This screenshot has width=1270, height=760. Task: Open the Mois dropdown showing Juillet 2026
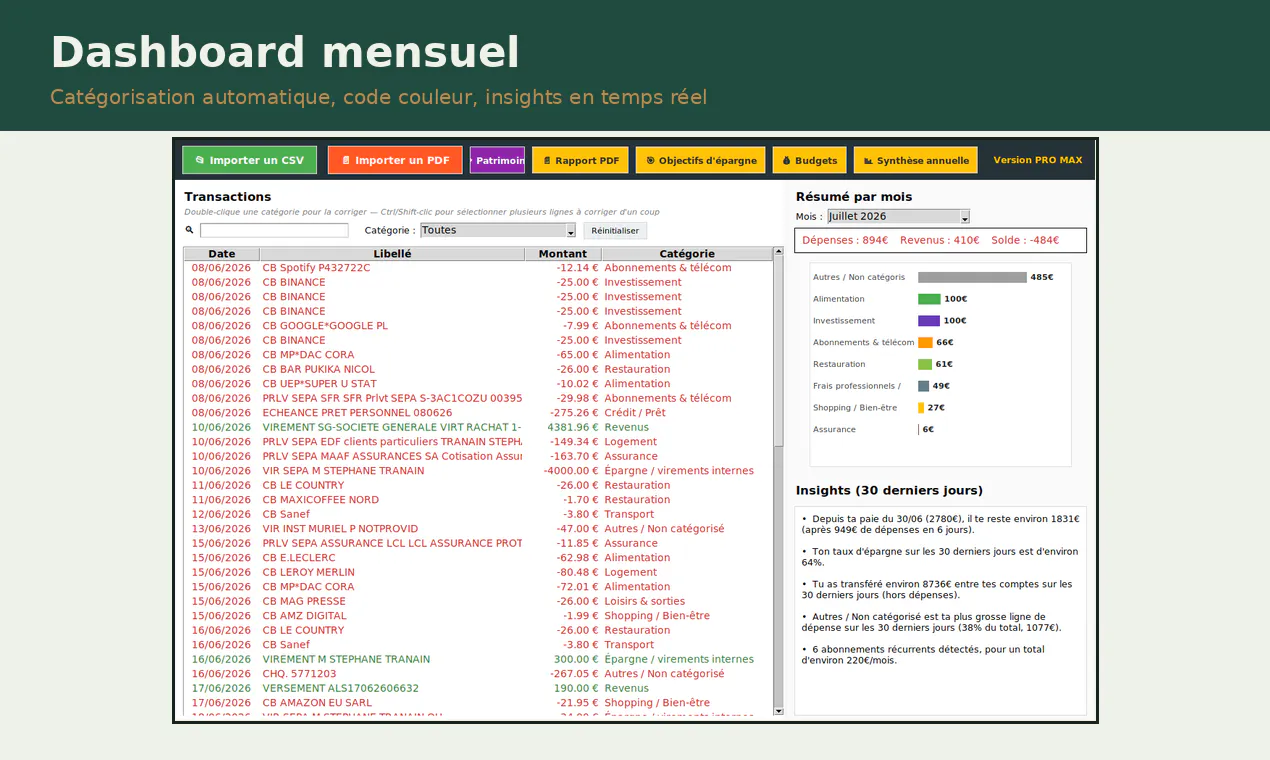[898, 216]
